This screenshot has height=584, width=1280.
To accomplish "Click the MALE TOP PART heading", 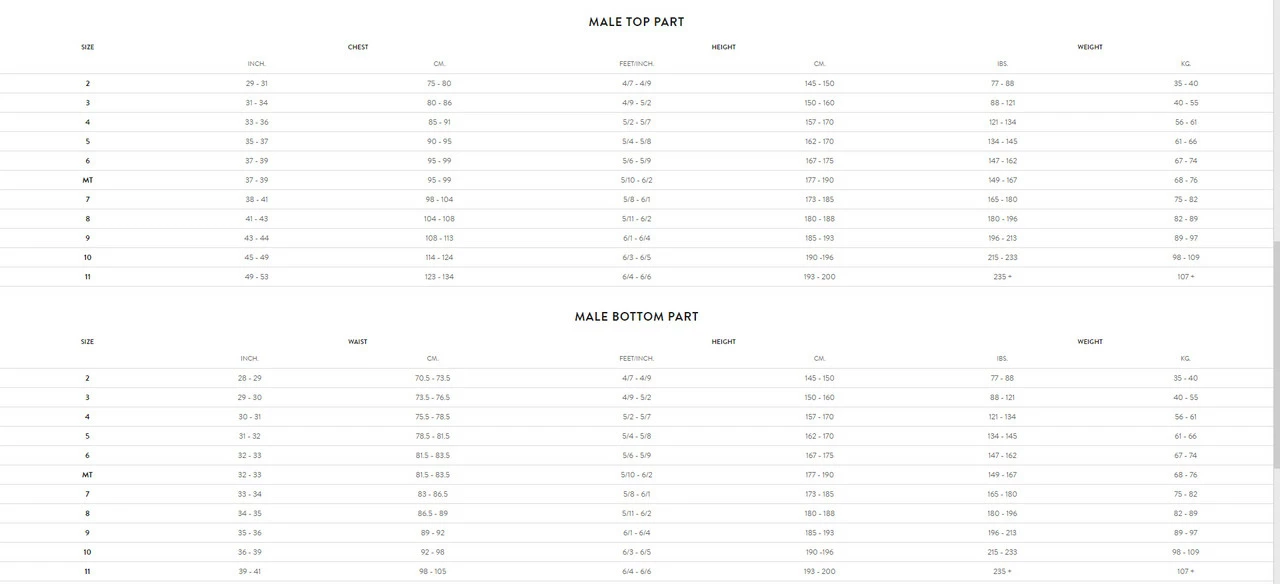I will click(636, 22).
